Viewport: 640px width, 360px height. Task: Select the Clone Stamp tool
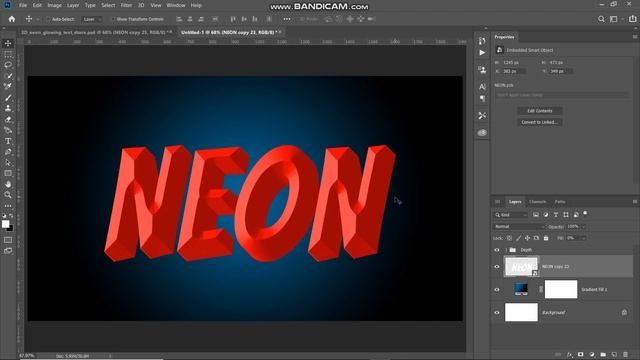pos(8,109)
